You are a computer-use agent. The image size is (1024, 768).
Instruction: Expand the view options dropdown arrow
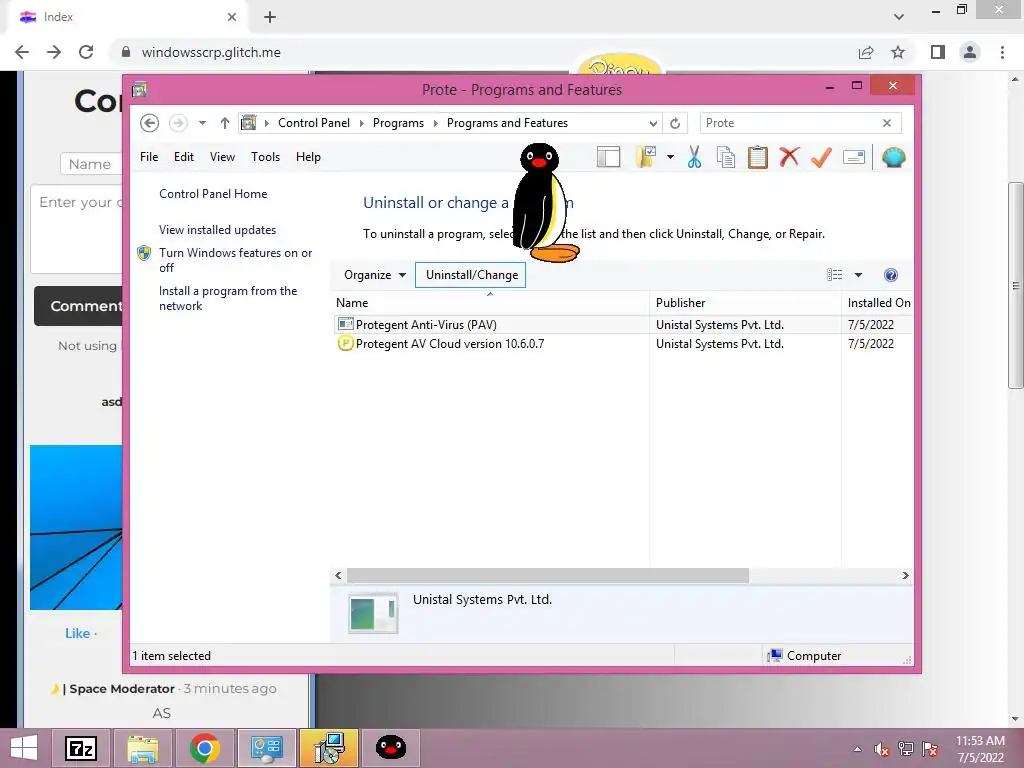(858, 275)
